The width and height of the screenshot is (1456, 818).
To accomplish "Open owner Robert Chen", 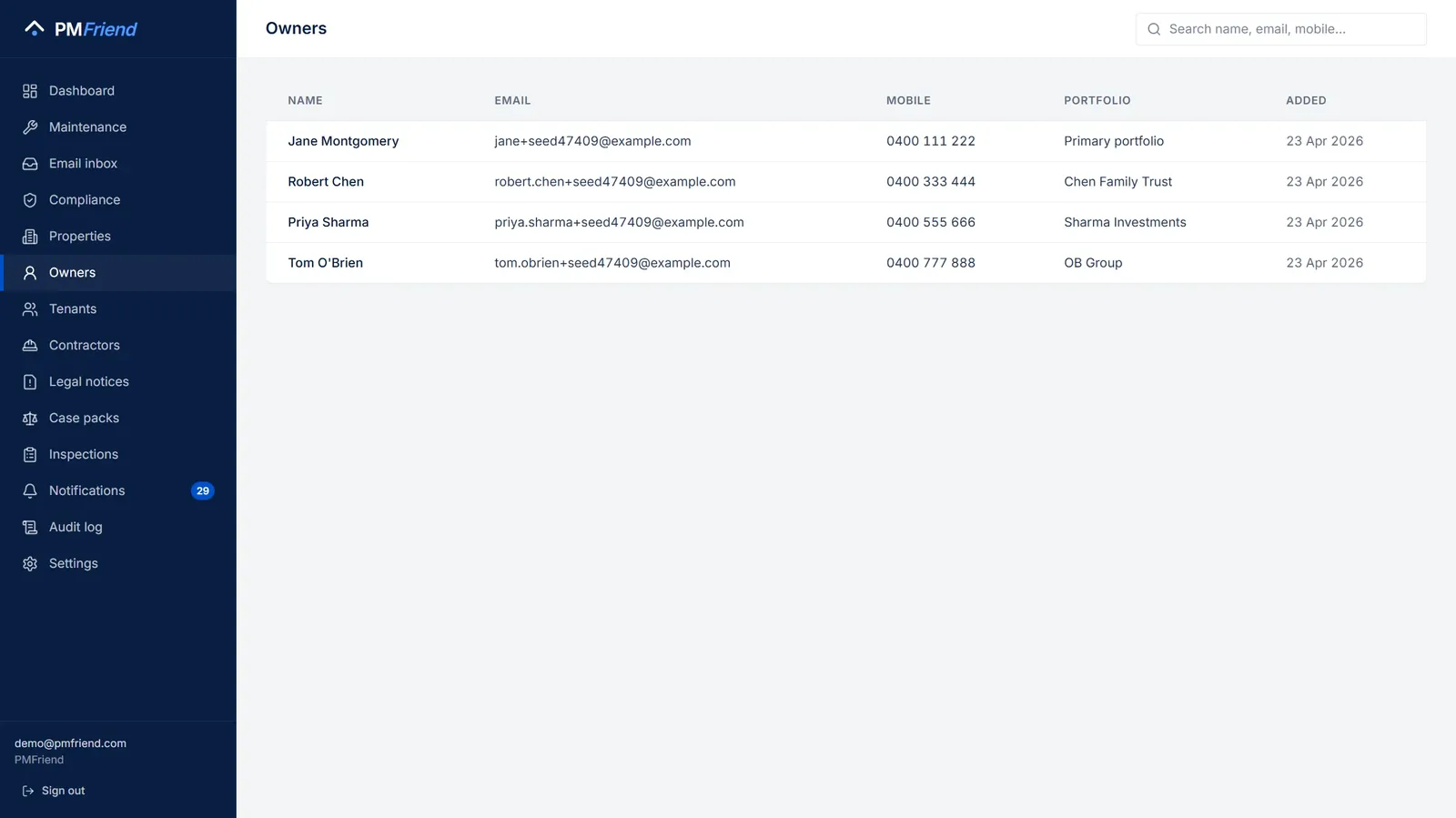I will [x=845, y=182].
